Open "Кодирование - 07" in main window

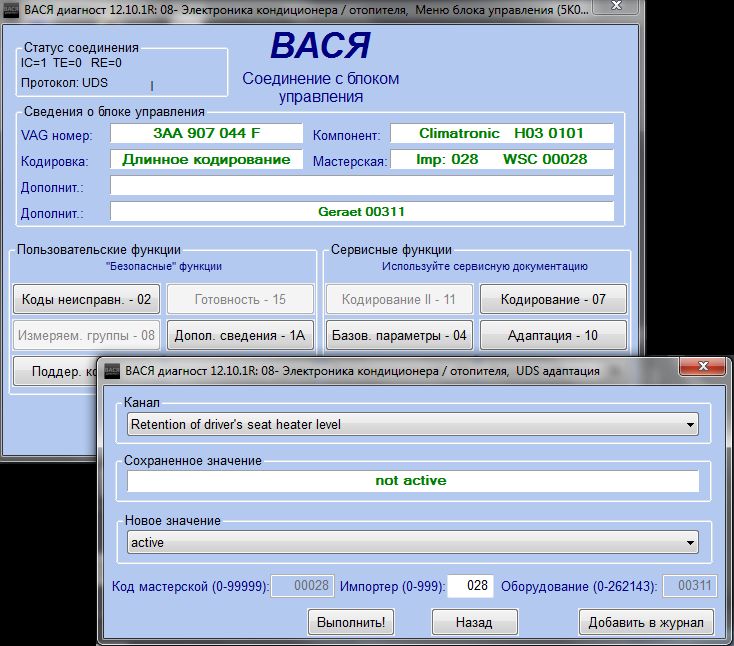[x=553, y=299]
